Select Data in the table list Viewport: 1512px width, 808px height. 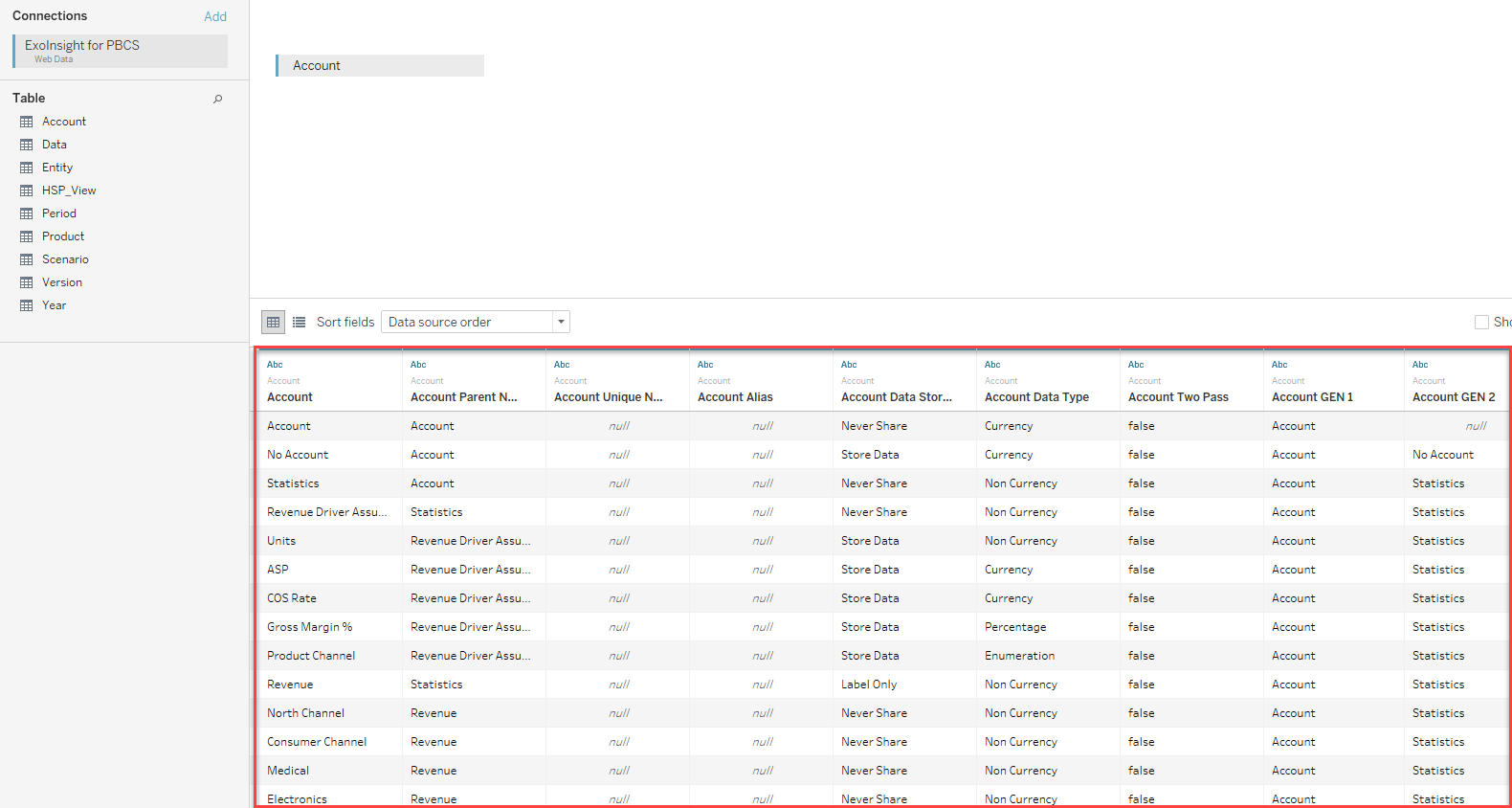click(x=55, y=145)
